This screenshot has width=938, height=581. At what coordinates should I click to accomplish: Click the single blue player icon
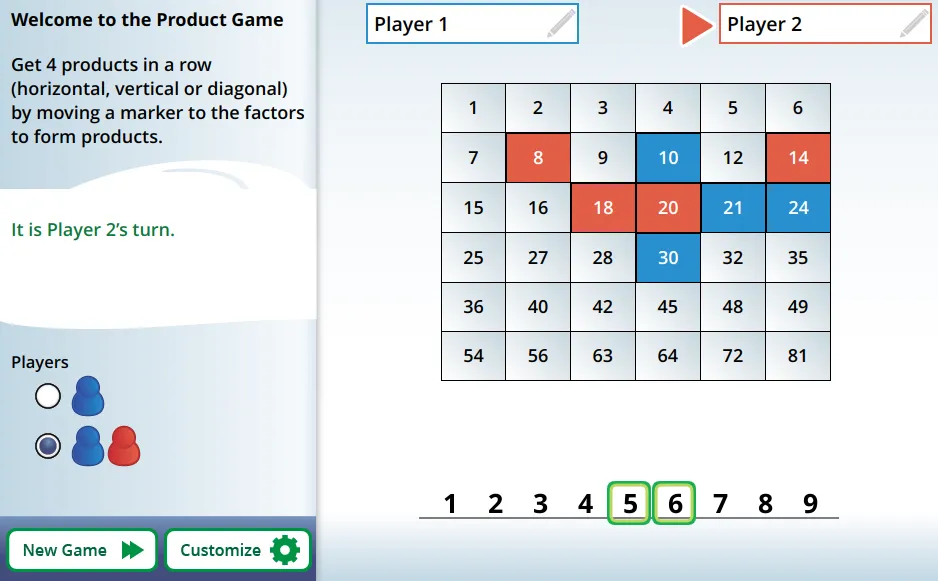[x=88, y=397]
